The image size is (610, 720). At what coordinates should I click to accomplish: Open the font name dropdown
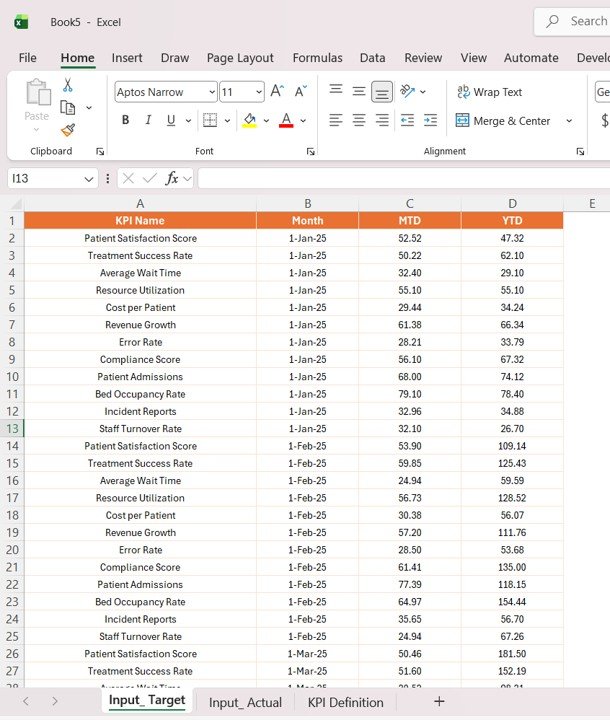tap(211, 92)
